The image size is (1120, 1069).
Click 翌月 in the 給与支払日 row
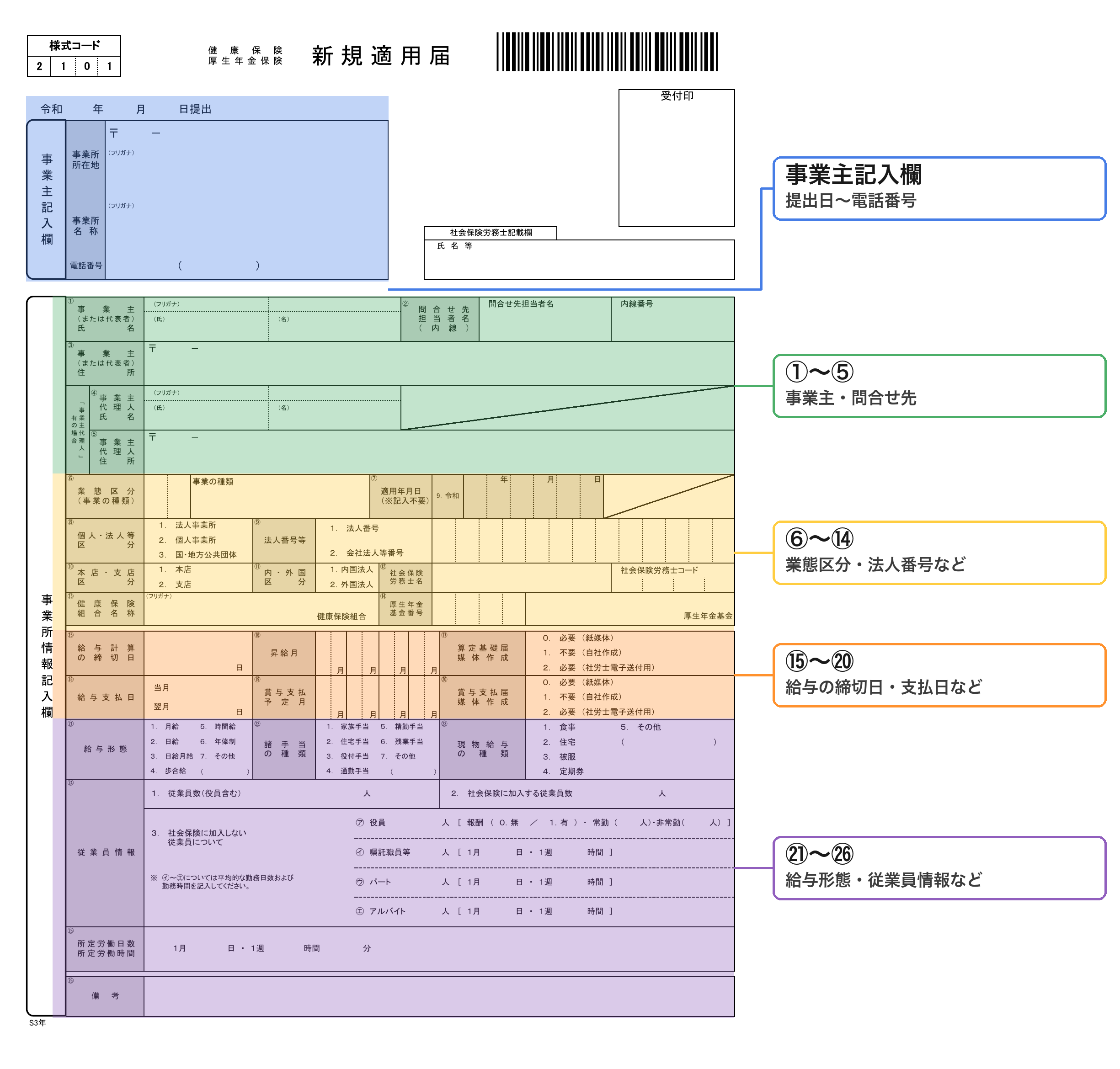coord(161,706)
